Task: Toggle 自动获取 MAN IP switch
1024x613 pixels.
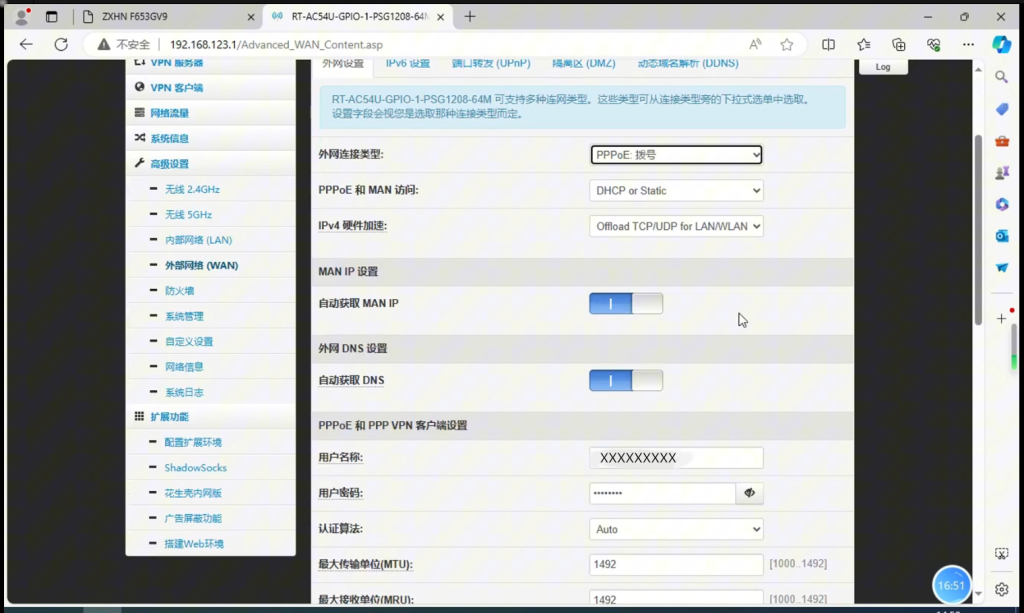Action: pos(626,304)
